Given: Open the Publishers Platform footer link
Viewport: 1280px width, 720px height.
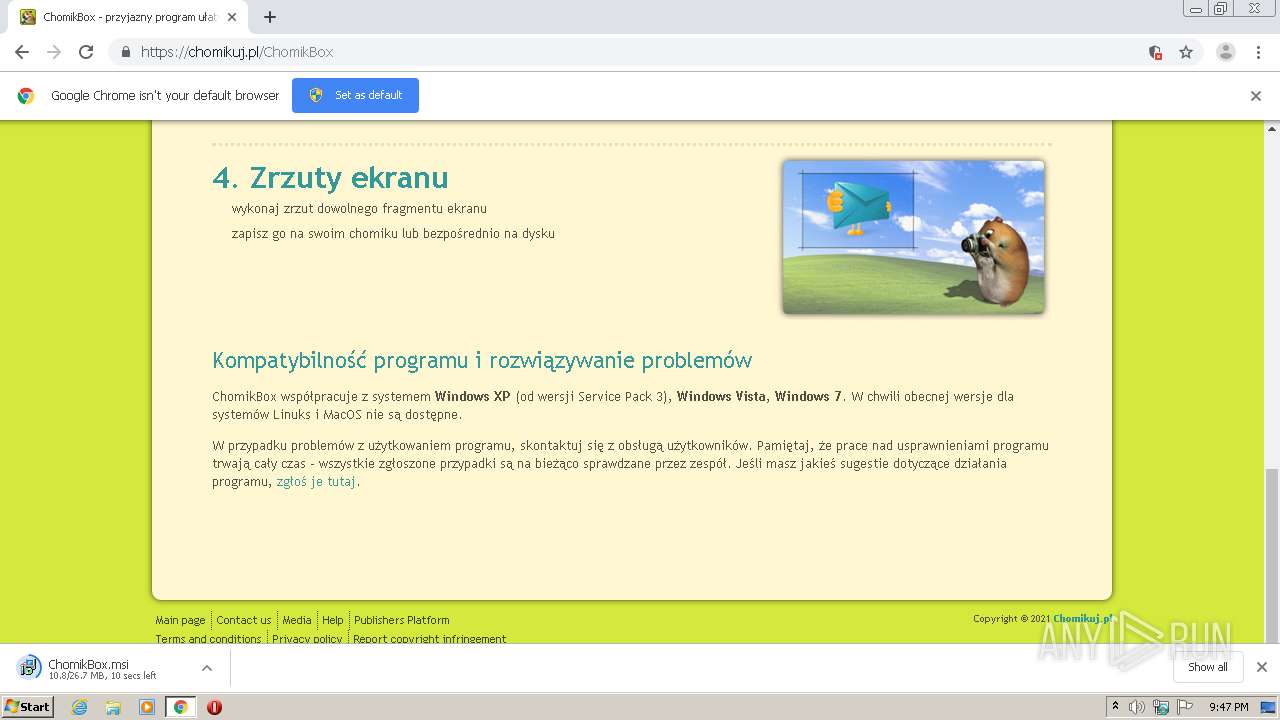Looking at the screenshot, I should (402, 620).
